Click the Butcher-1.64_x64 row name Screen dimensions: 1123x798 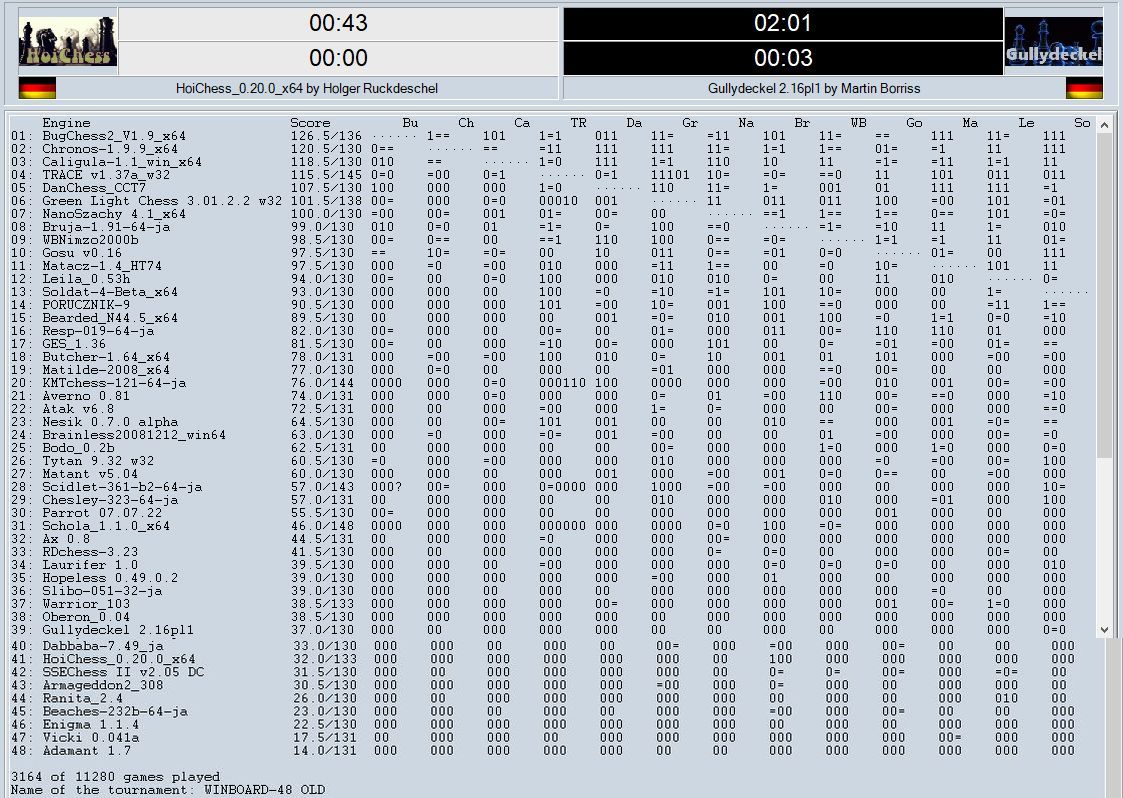(x=106, y=357)
